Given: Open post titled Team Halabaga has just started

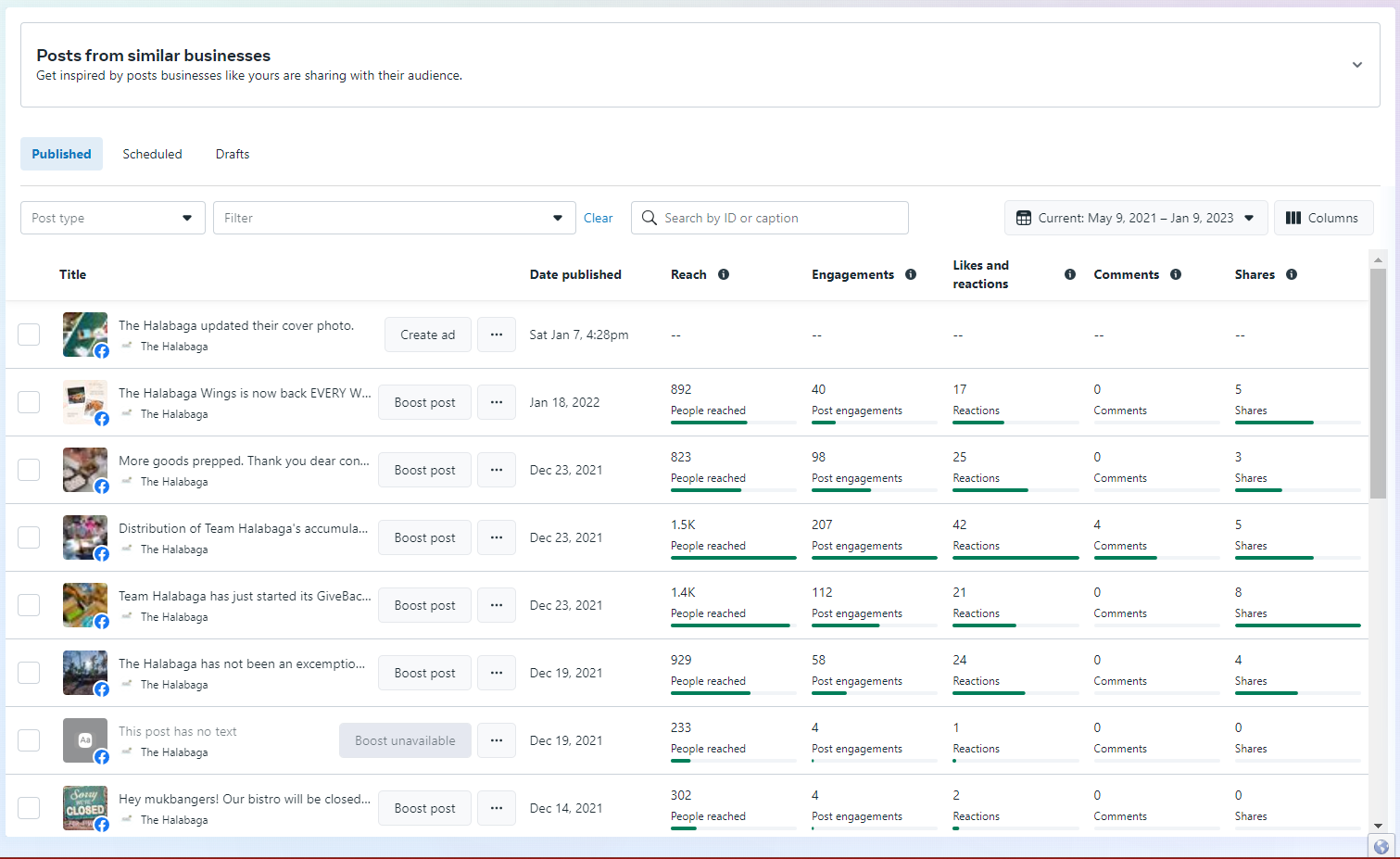Looking at the screenshot, I should click(245, 596).
